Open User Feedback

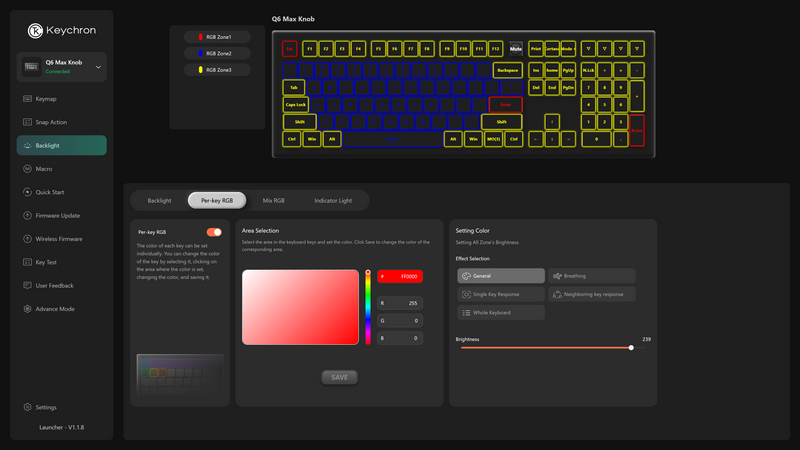click(x=61, y=286)
